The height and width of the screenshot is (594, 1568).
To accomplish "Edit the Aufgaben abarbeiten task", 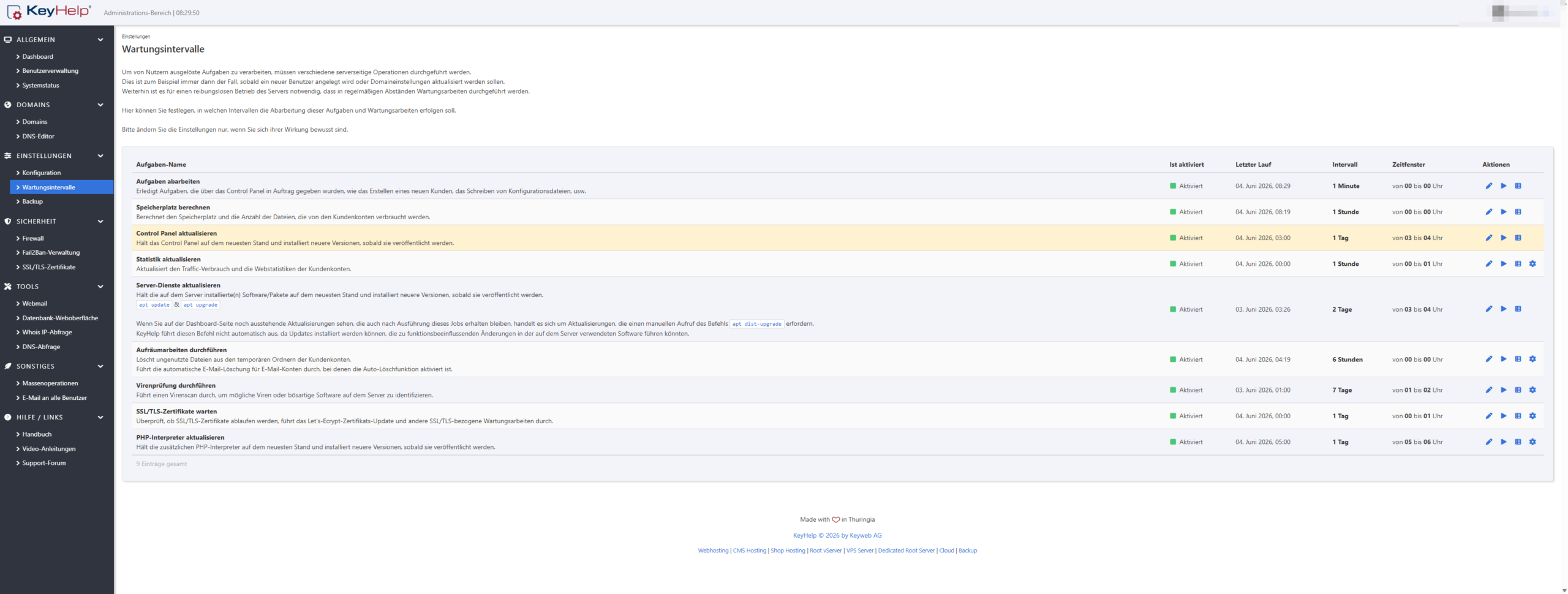I will coord(1489,186).
